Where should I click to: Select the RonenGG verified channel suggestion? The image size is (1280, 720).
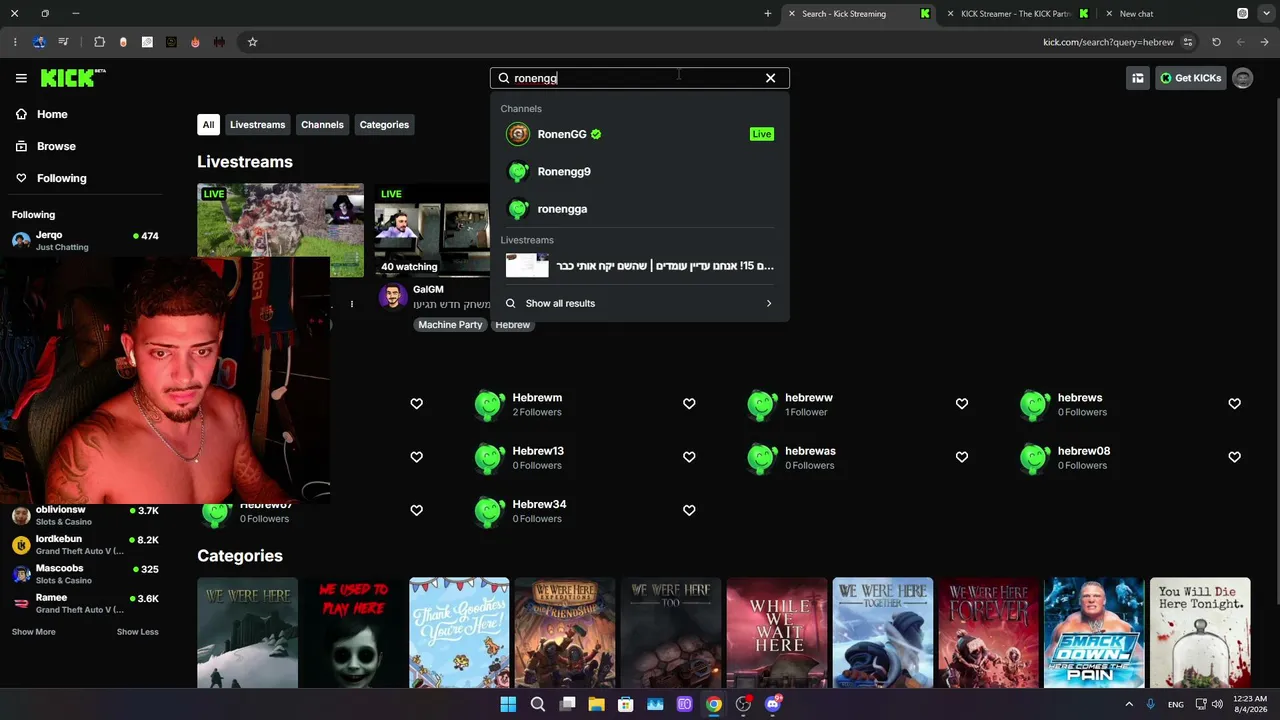pos(640,134)
